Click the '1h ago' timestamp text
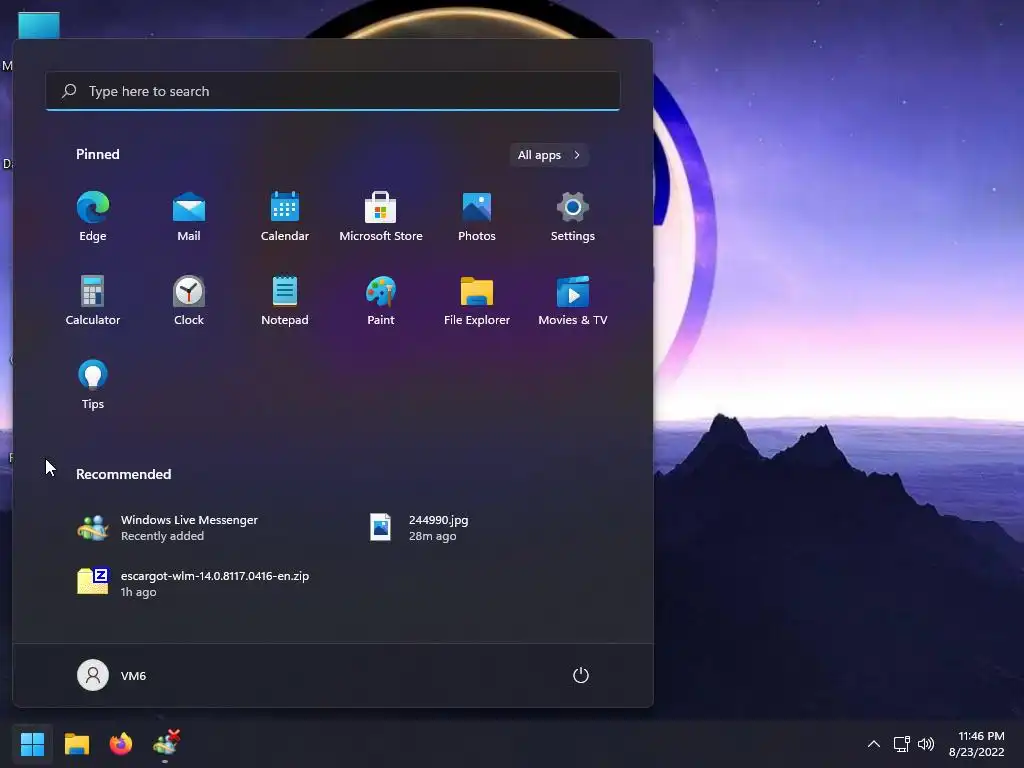The width and height of the screenshot is (1024, 768). (x=138, y=592)
